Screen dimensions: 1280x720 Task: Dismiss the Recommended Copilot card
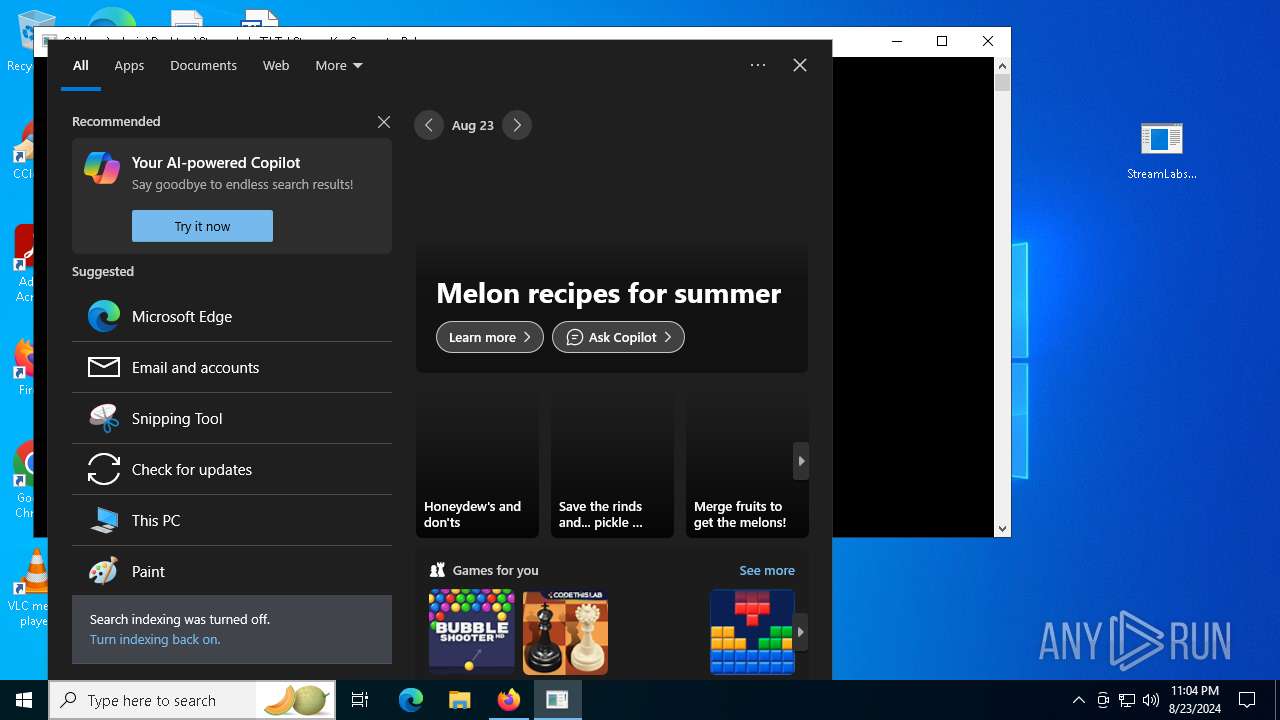coord(384,121)
